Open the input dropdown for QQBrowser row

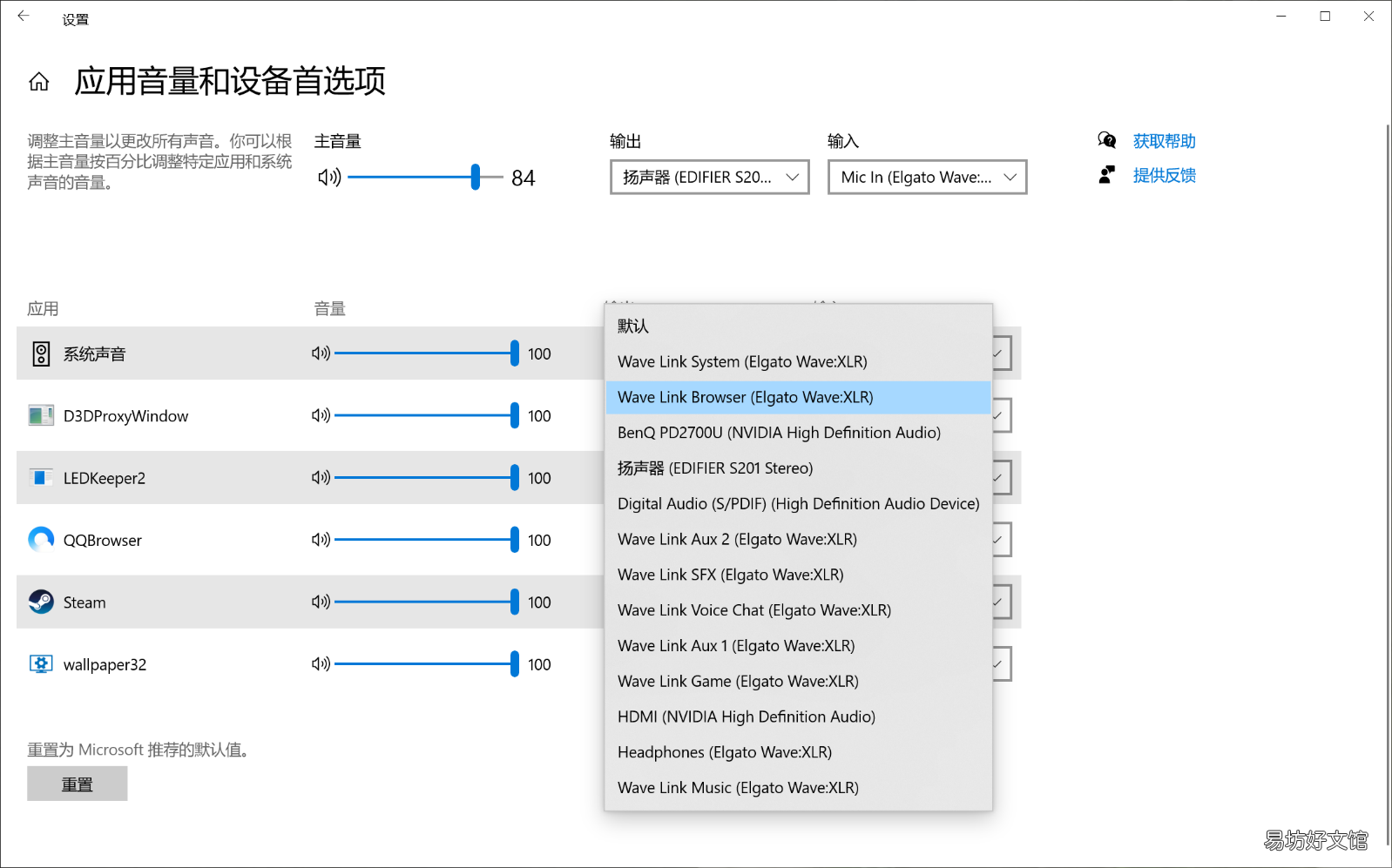(x=1002, y=540)
